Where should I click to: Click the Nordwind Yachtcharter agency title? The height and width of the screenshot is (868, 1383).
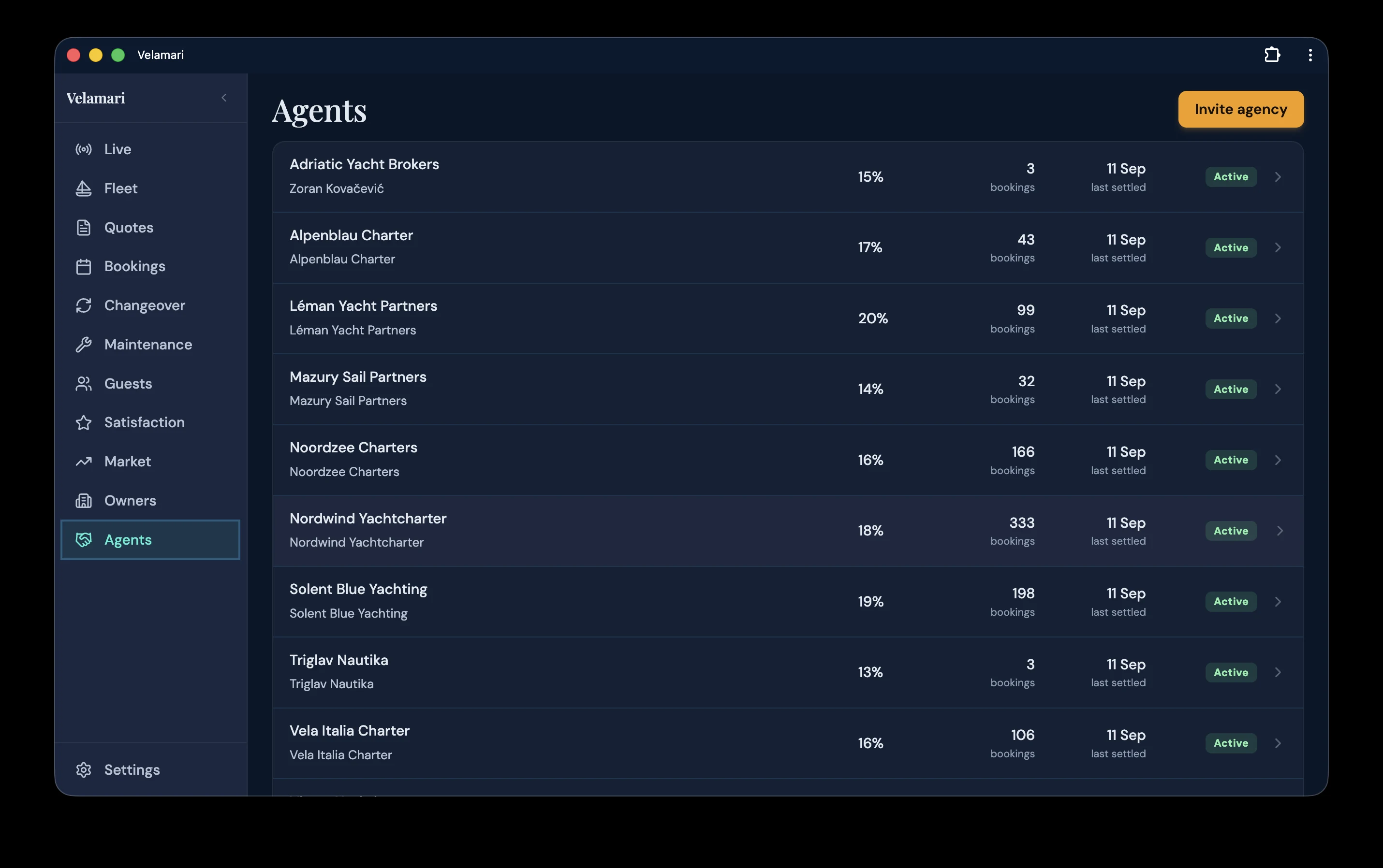pos(368,519)
